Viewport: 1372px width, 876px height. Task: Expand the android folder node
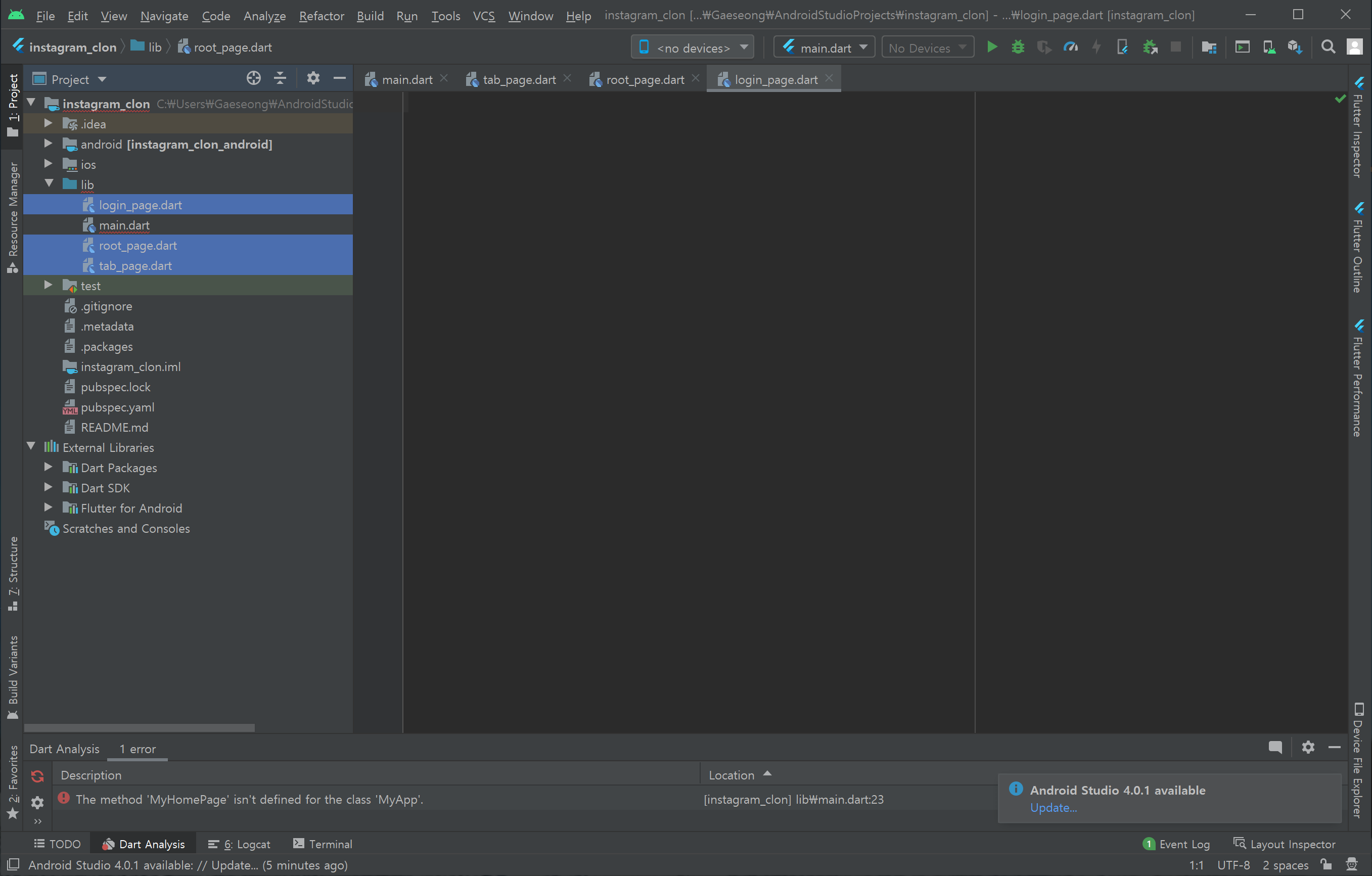(x=48, y=144)
